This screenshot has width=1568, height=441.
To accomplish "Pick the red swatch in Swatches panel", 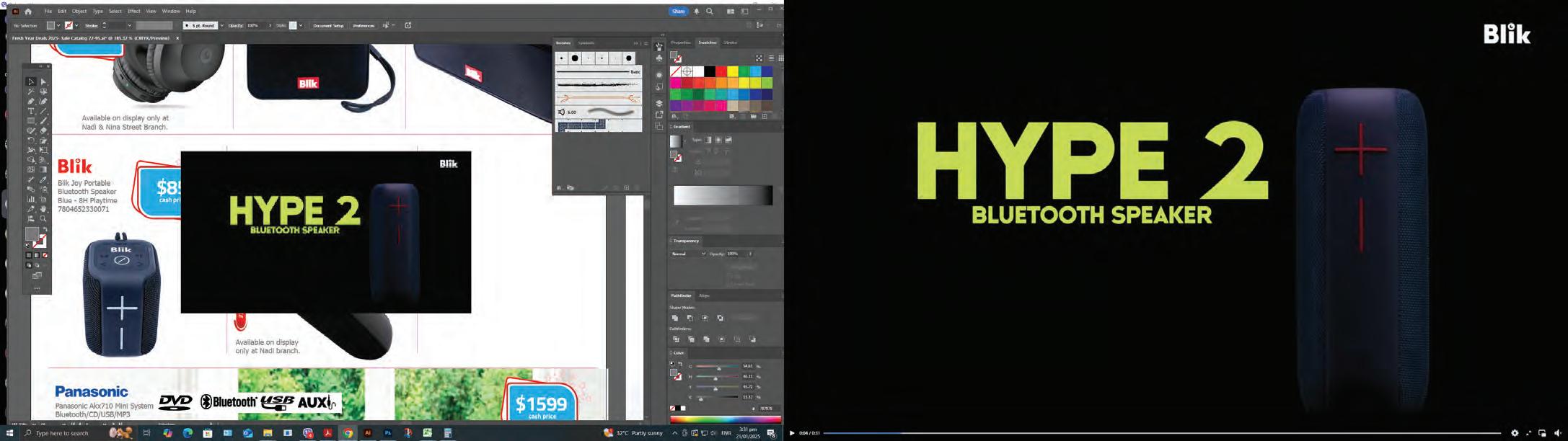I will [721, 71].
